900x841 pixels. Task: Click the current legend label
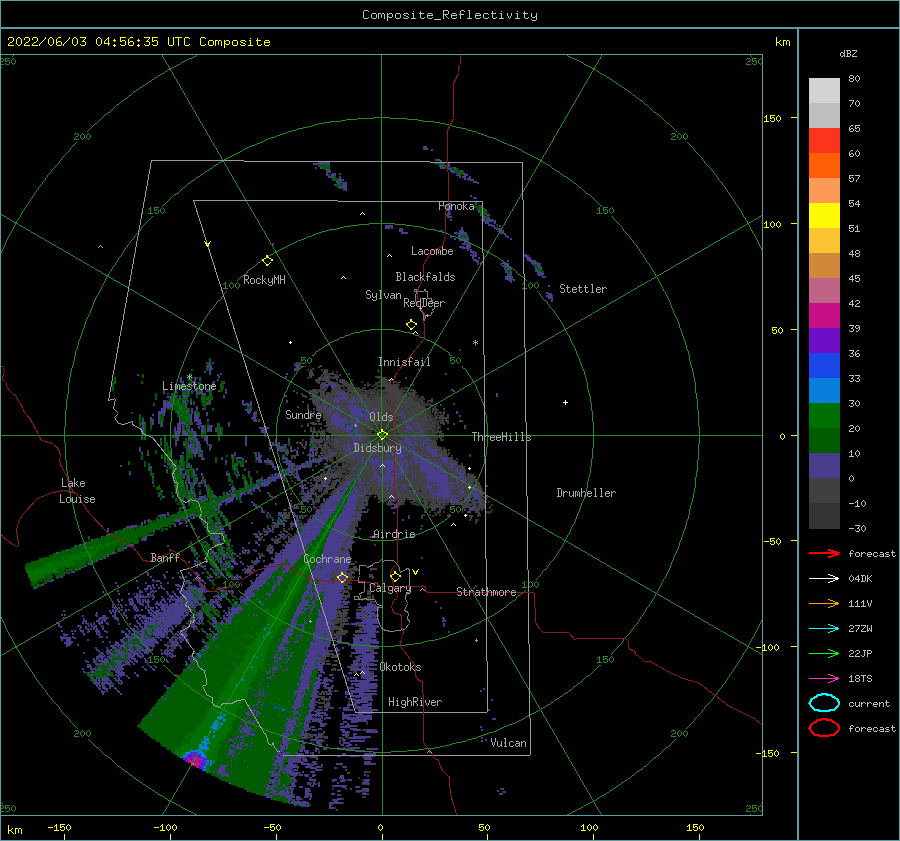click(x=869, y=703)
